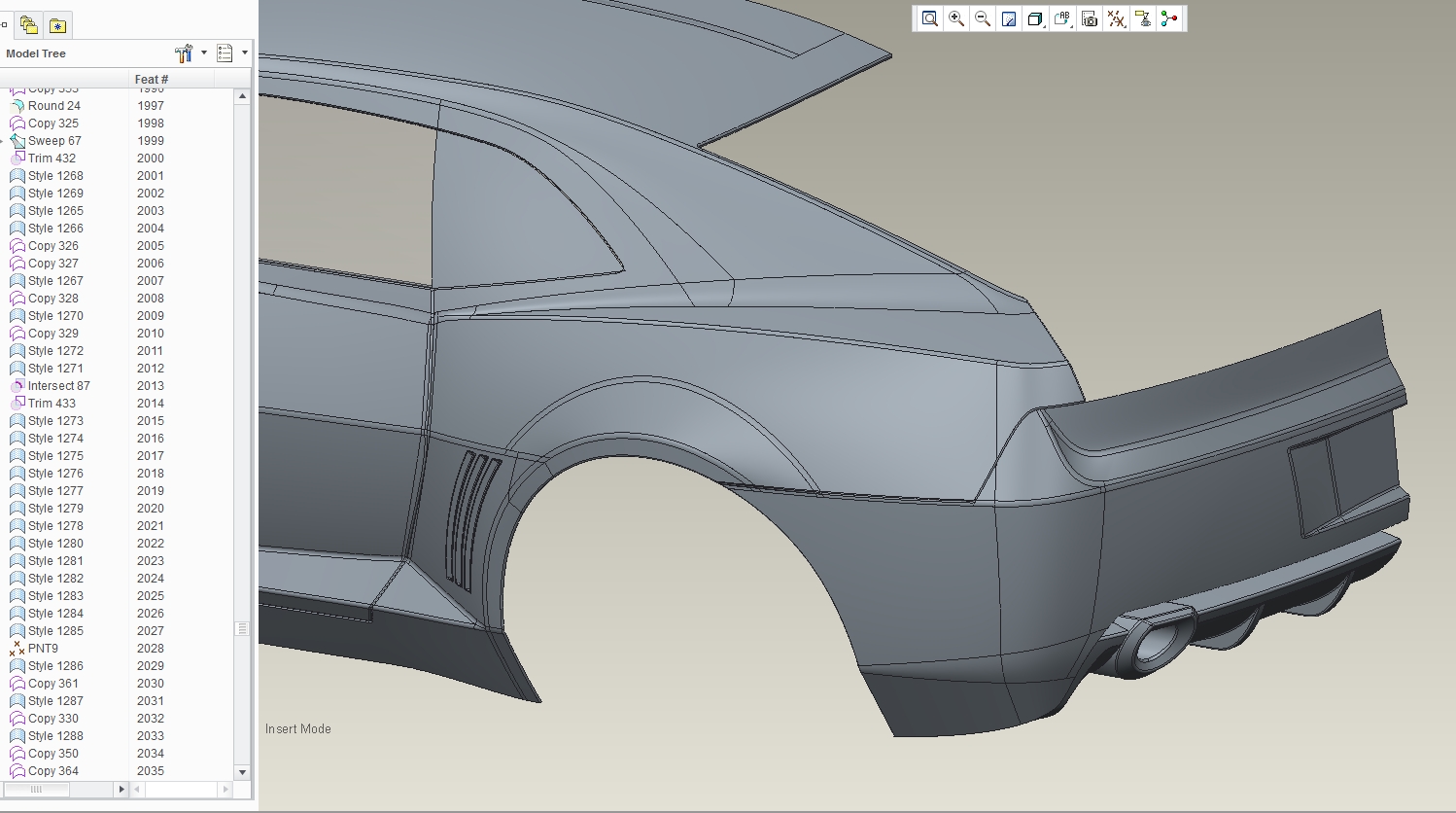
Task: Select the Sweep 67 feature
Action: coord(54,141)
